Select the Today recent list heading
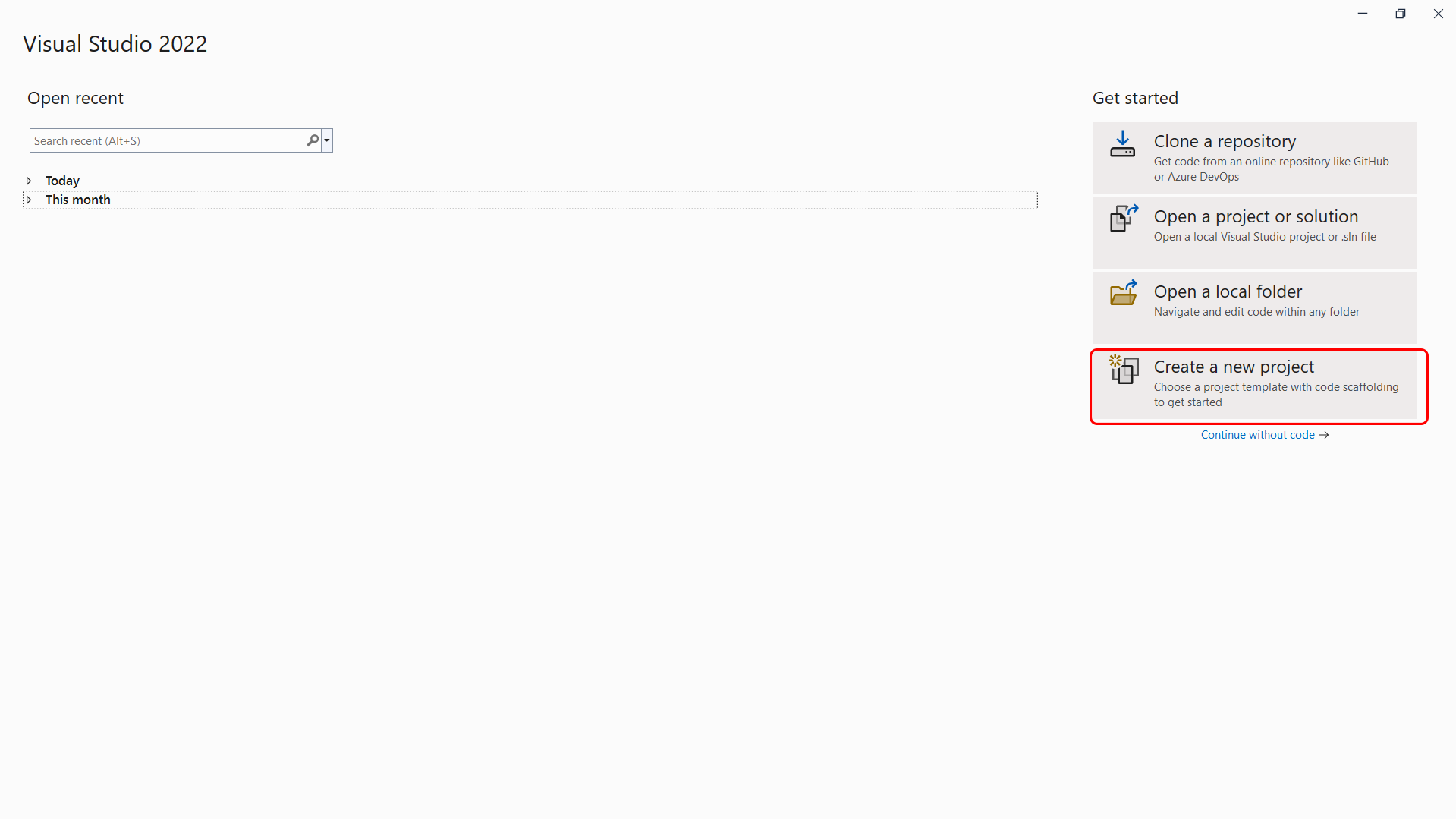 62,181
